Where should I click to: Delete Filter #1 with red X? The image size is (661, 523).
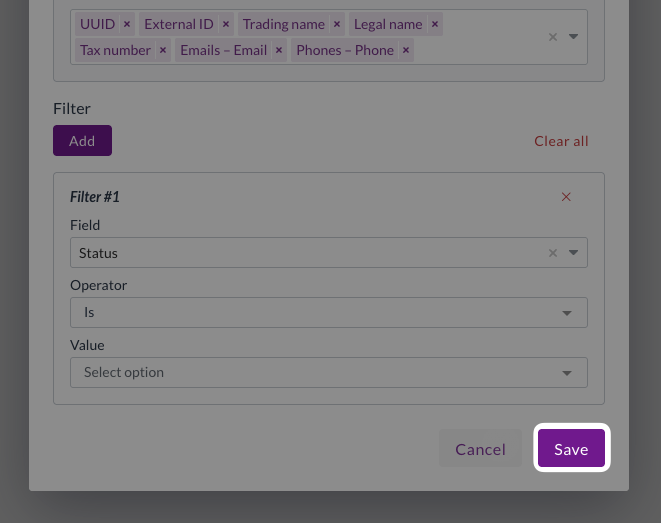tap(566, 197)
